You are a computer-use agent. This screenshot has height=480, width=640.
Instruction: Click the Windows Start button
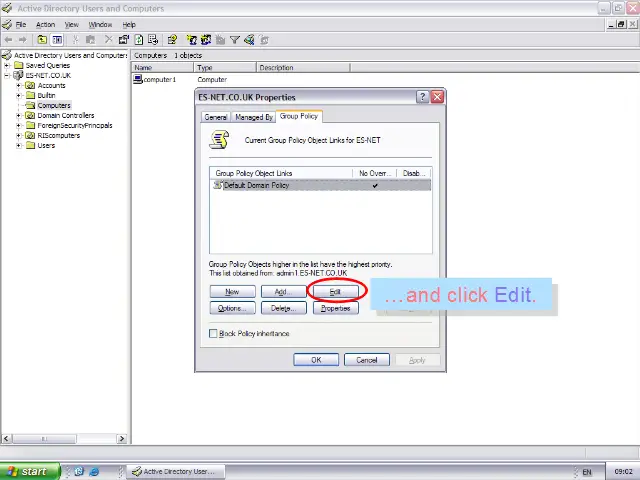pyautogui.click(x=29, y=471)
